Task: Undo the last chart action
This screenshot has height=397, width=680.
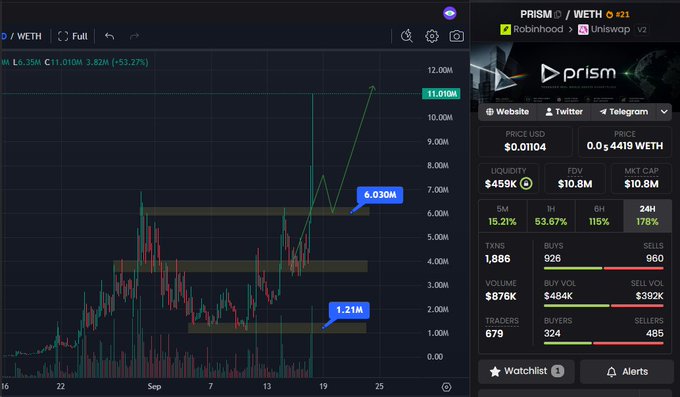Action: tap(110, 36)
